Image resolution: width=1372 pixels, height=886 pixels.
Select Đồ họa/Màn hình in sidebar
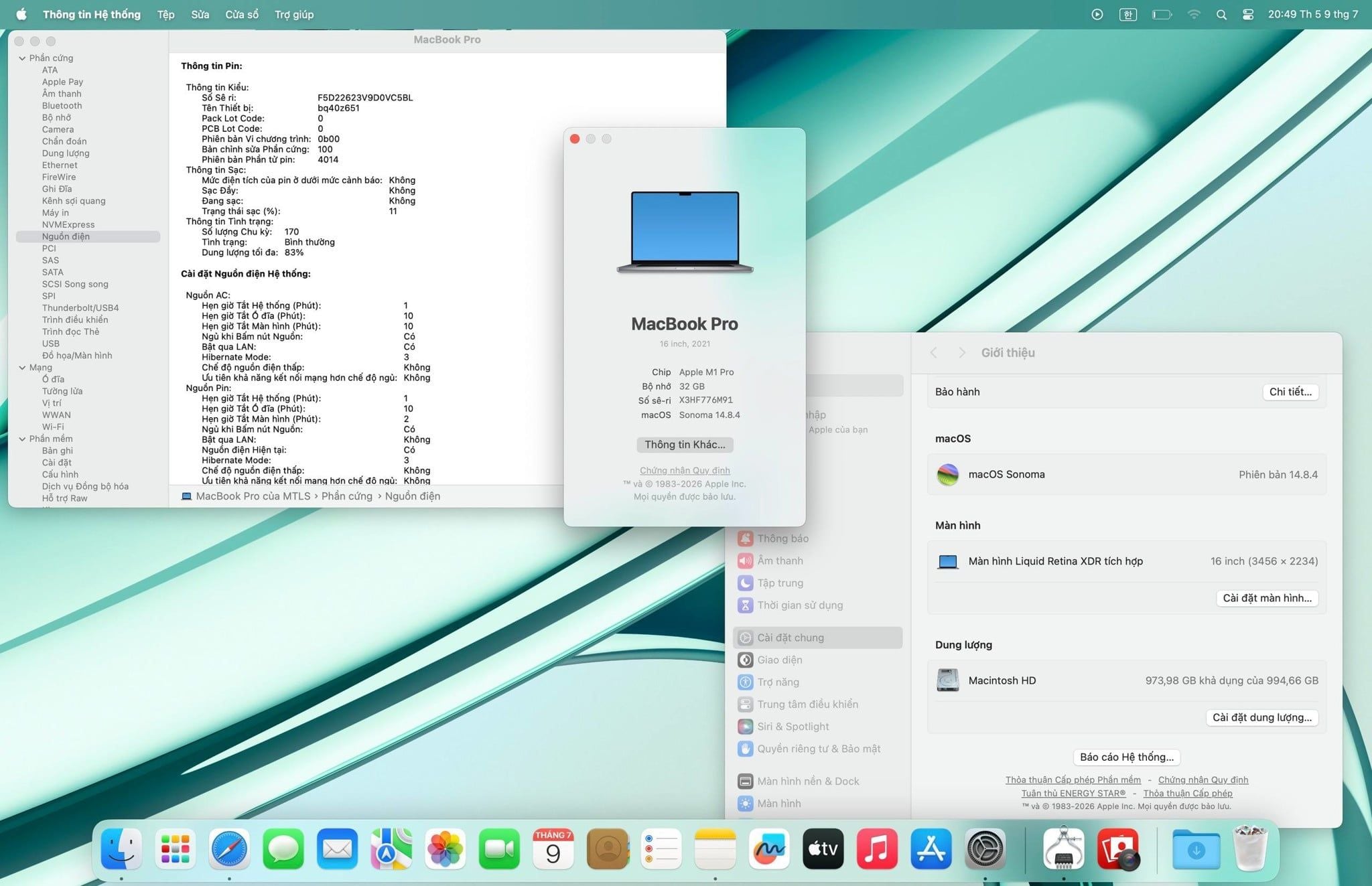[x=77, y=356]
